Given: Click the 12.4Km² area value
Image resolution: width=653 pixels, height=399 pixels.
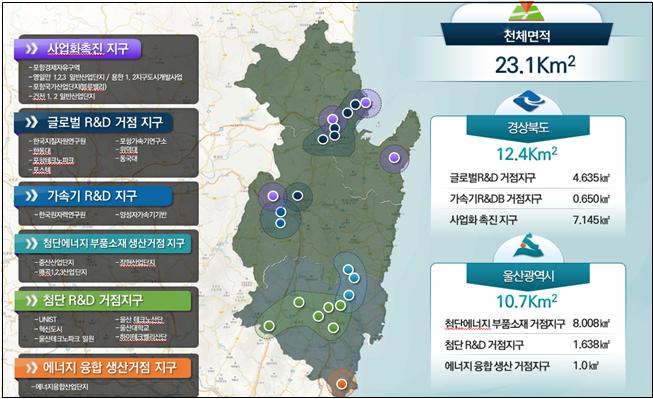Looking at the screenshot, I should coord(527,154).
